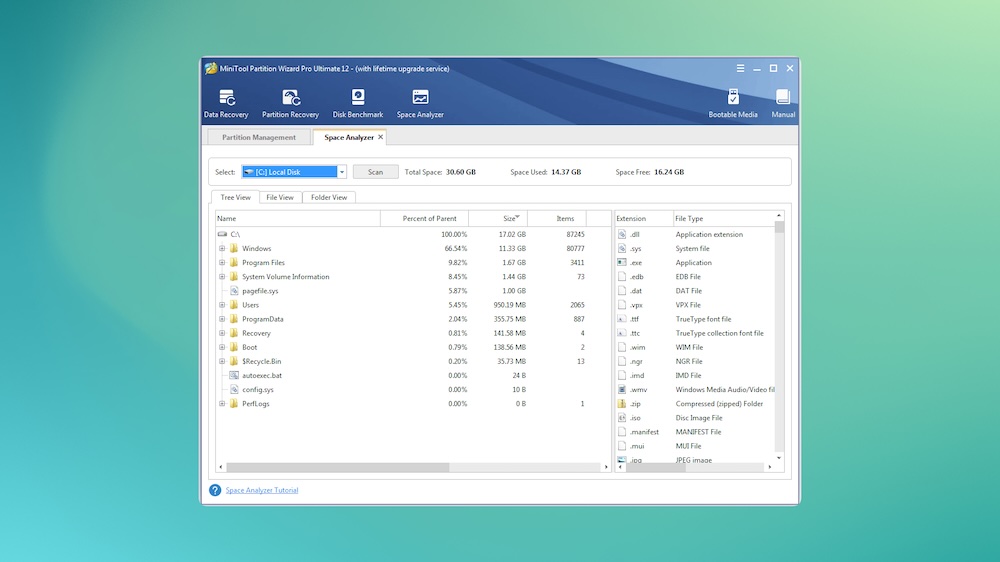Screen dimensions: 1000x562
Task: Sort by the Extension column header
Action: (643, 218)
